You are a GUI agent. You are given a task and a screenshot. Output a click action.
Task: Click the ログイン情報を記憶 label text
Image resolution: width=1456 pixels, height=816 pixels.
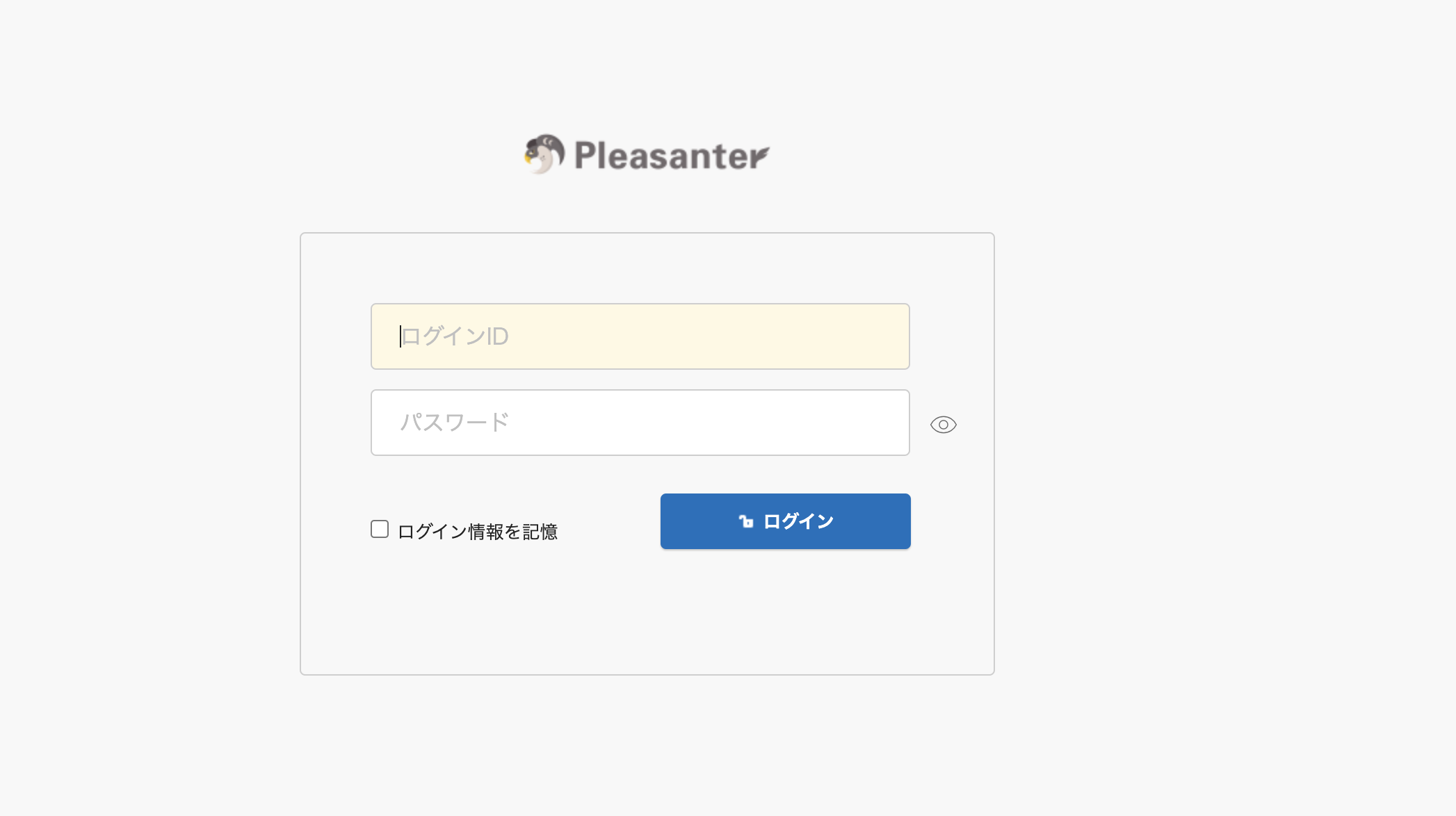[478, 530]
